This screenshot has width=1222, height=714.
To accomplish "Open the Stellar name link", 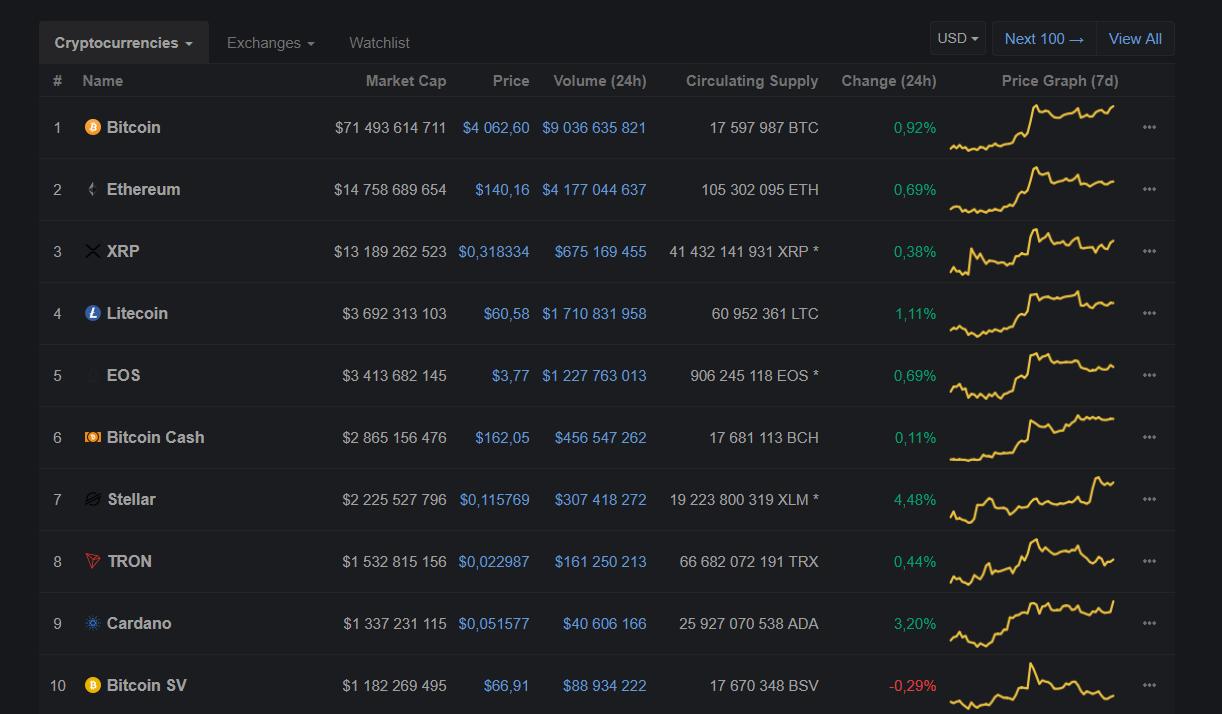I will point(132,499).
